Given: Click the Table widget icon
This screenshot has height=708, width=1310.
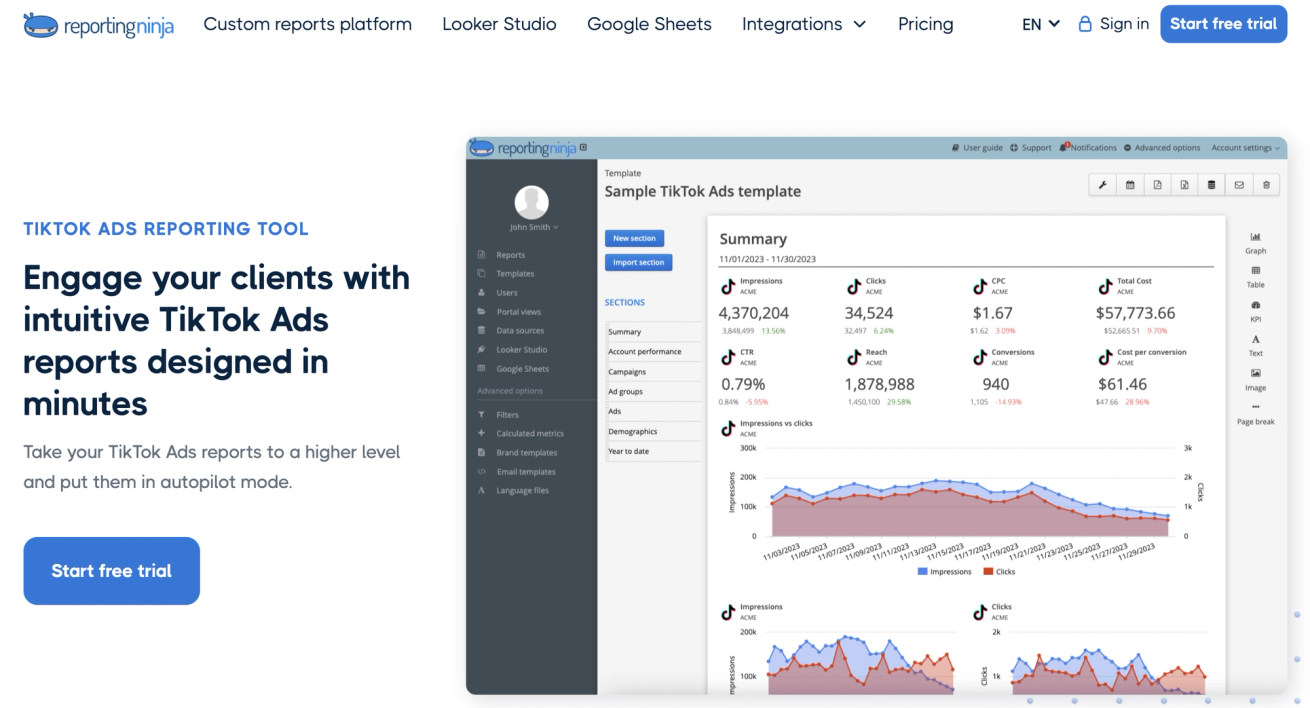Looking at the screenshot, I should coord(1255,272).
